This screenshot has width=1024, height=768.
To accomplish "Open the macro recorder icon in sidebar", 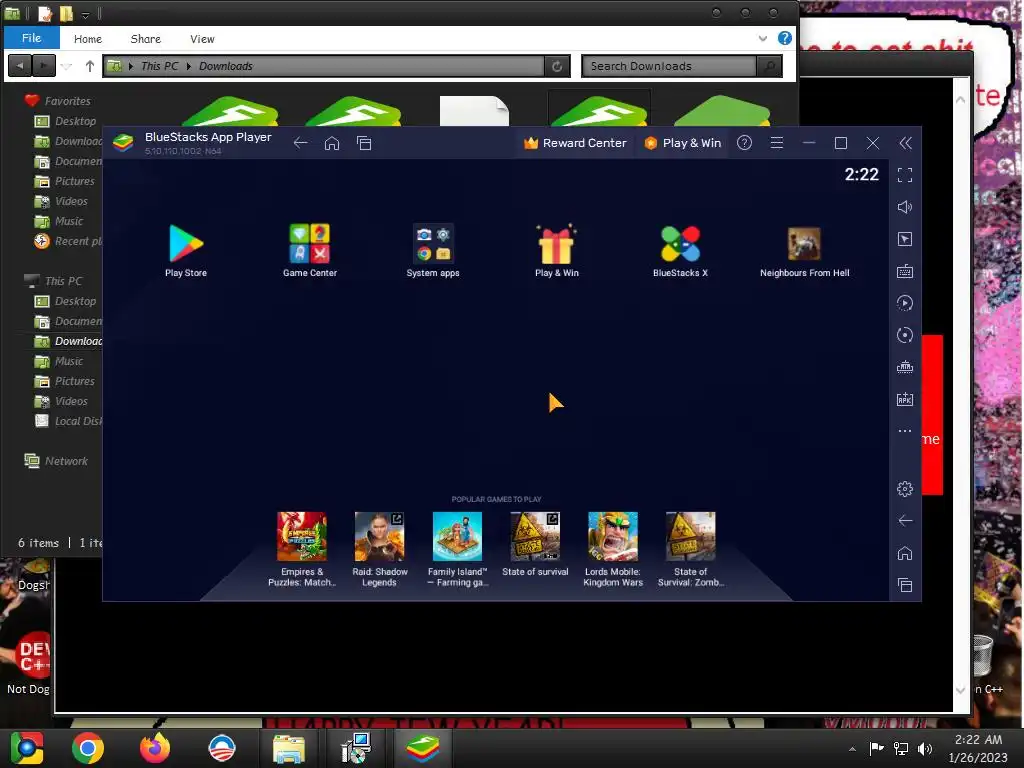I will click(x=904, y=367).
